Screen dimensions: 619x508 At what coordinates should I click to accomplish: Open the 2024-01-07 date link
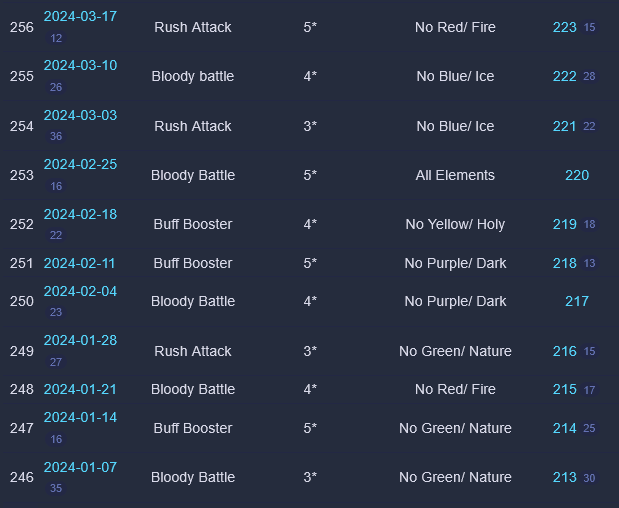pyautogui.click(x=80, y=467)
